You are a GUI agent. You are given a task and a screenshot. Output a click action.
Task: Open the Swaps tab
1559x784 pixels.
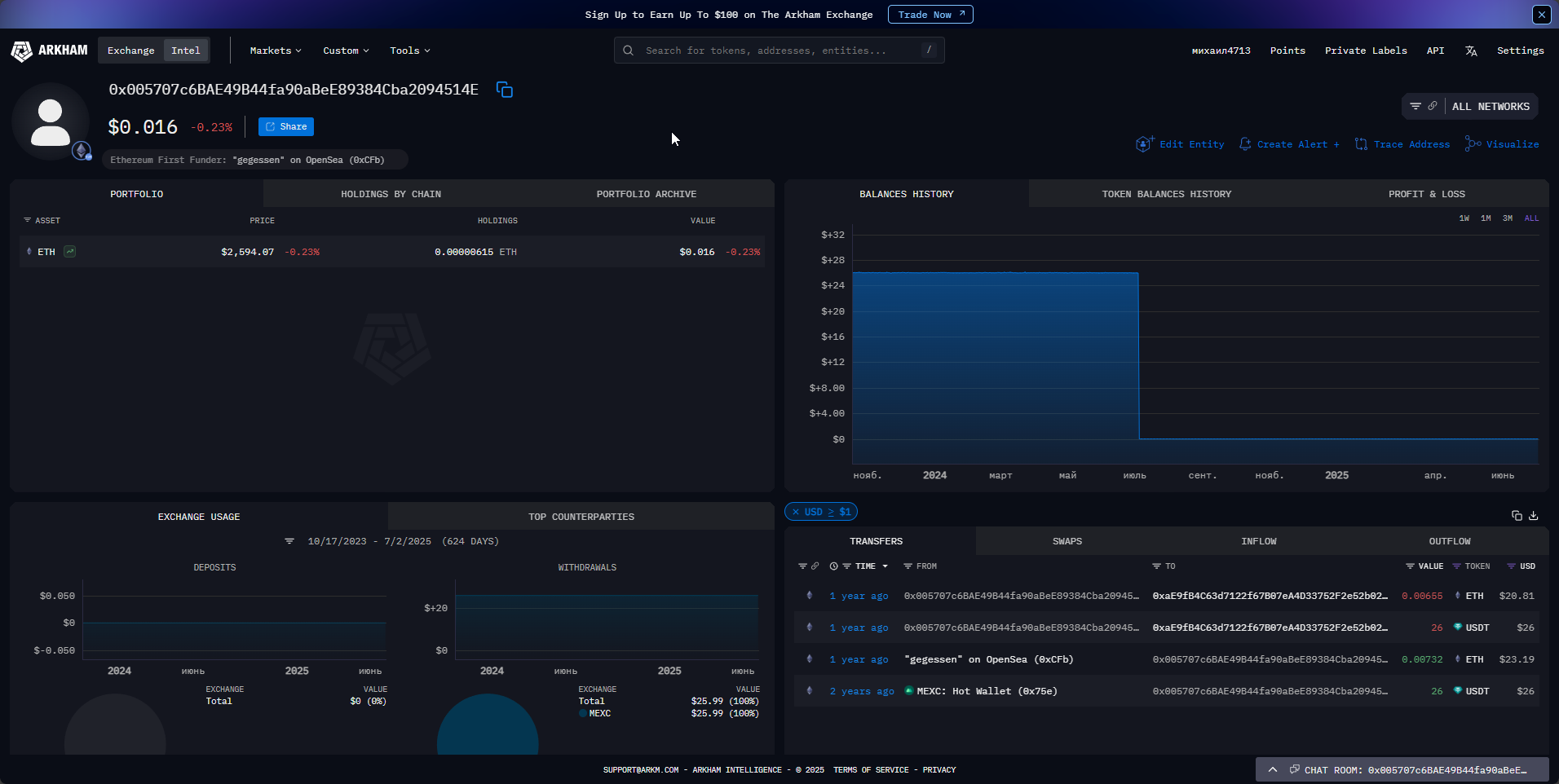click(1067, 541)
